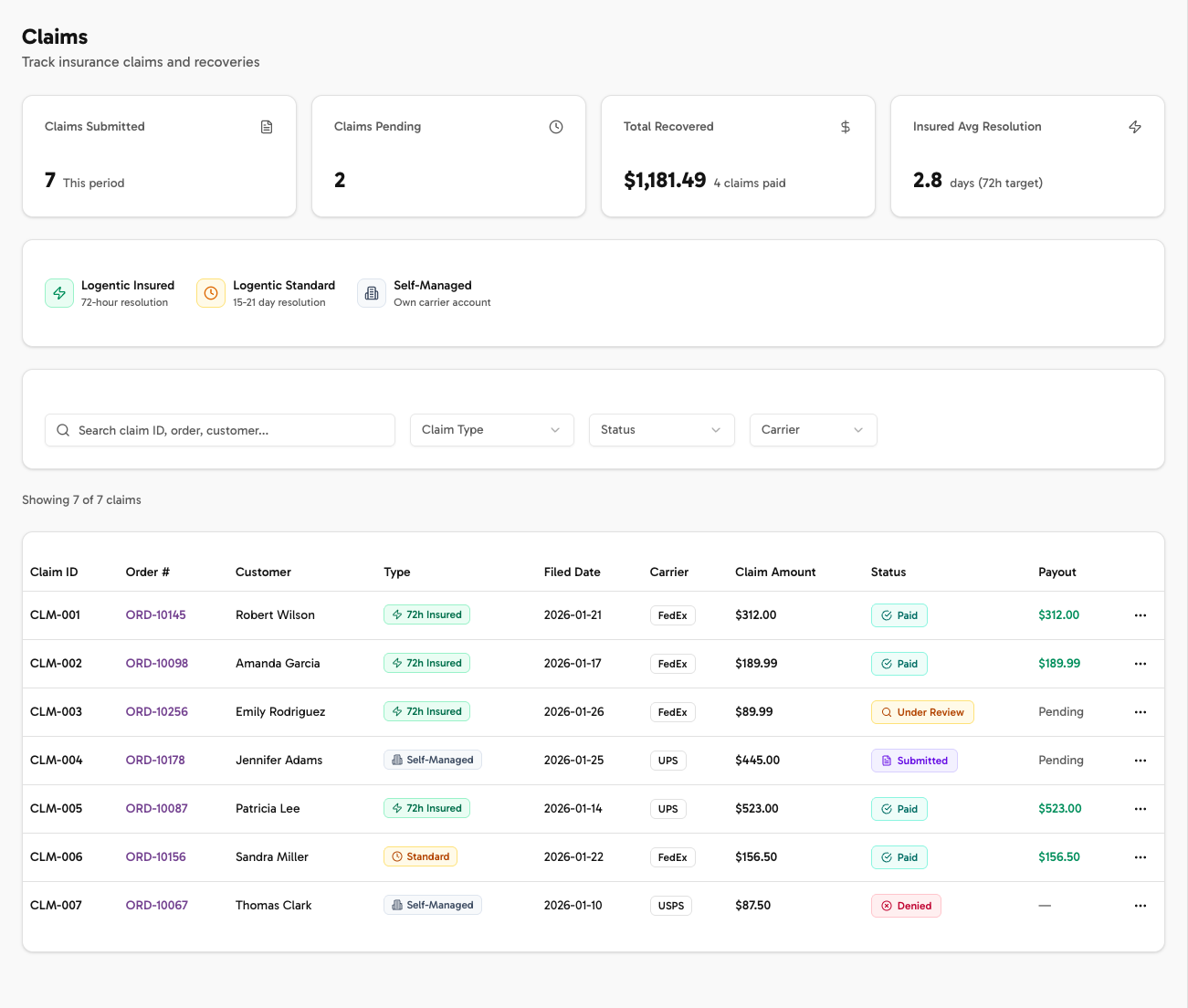Click the magnifier icon in Under Review badge

coord(885,711)
